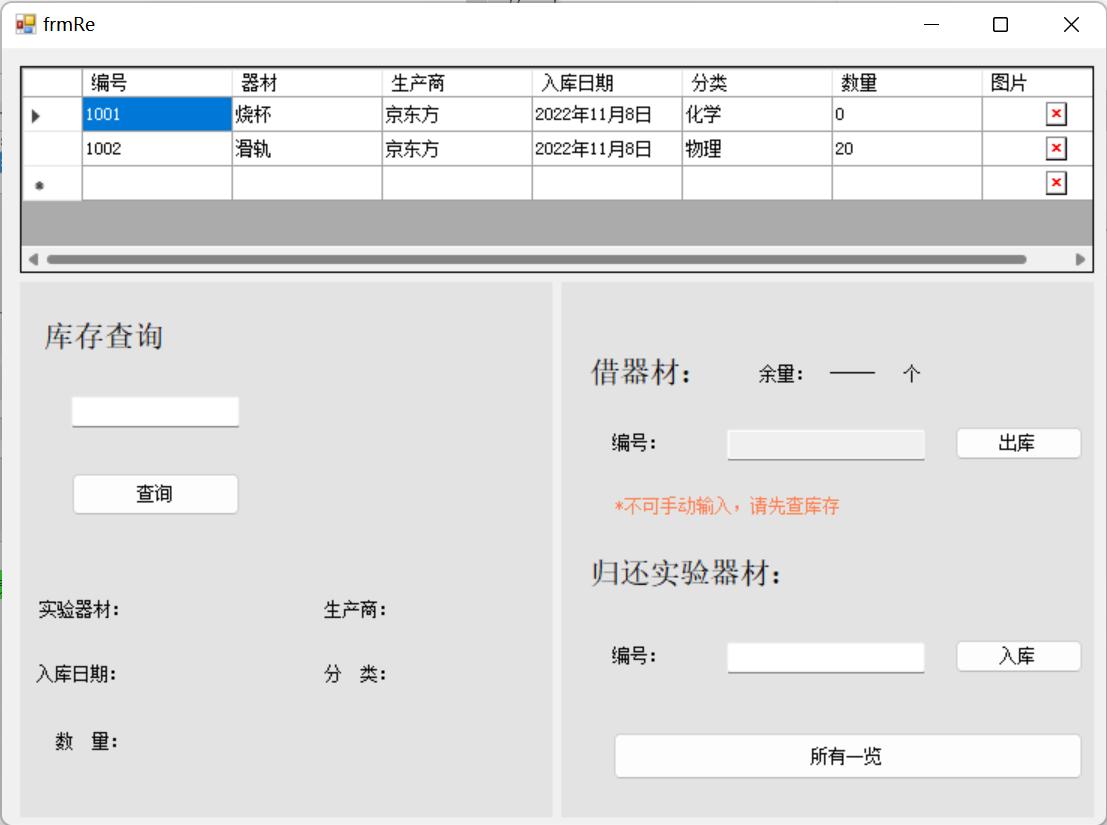Click the 归还实验器材 编号 input field

coord(825,657)
